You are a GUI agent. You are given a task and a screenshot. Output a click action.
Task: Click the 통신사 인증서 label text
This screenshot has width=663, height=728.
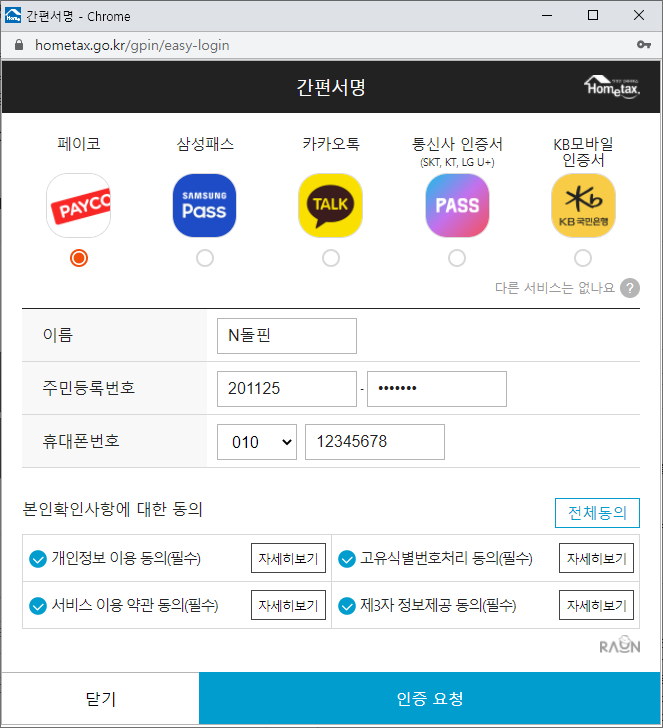point(457,144)
